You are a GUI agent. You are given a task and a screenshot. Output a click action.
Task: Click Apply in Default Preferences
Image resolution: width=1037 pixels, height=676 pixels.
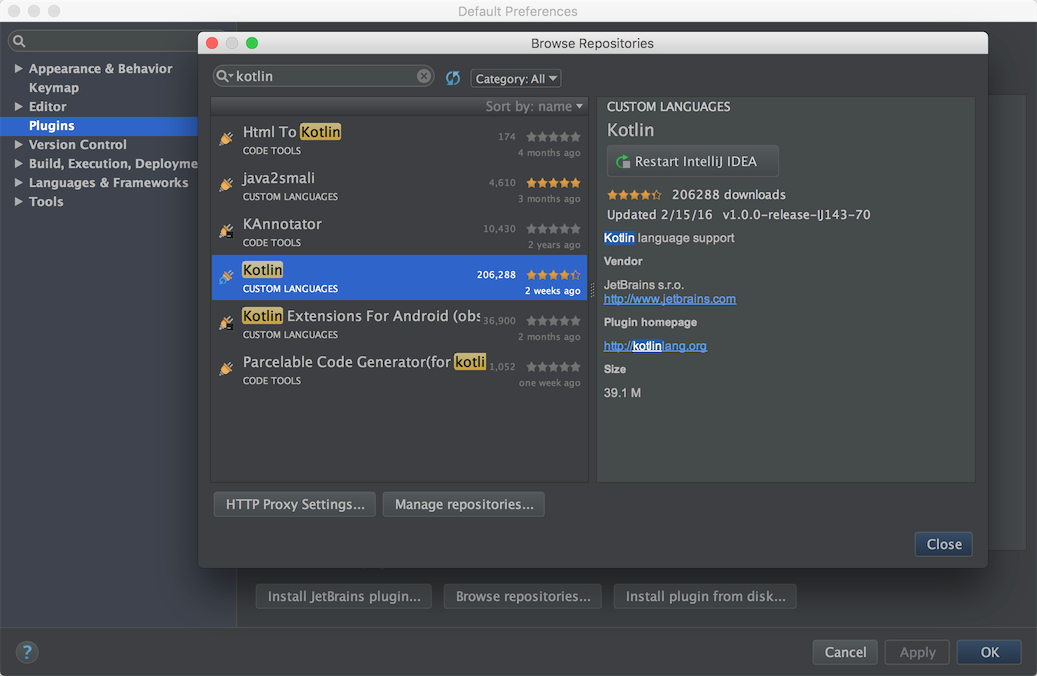[x=917, y=652]
